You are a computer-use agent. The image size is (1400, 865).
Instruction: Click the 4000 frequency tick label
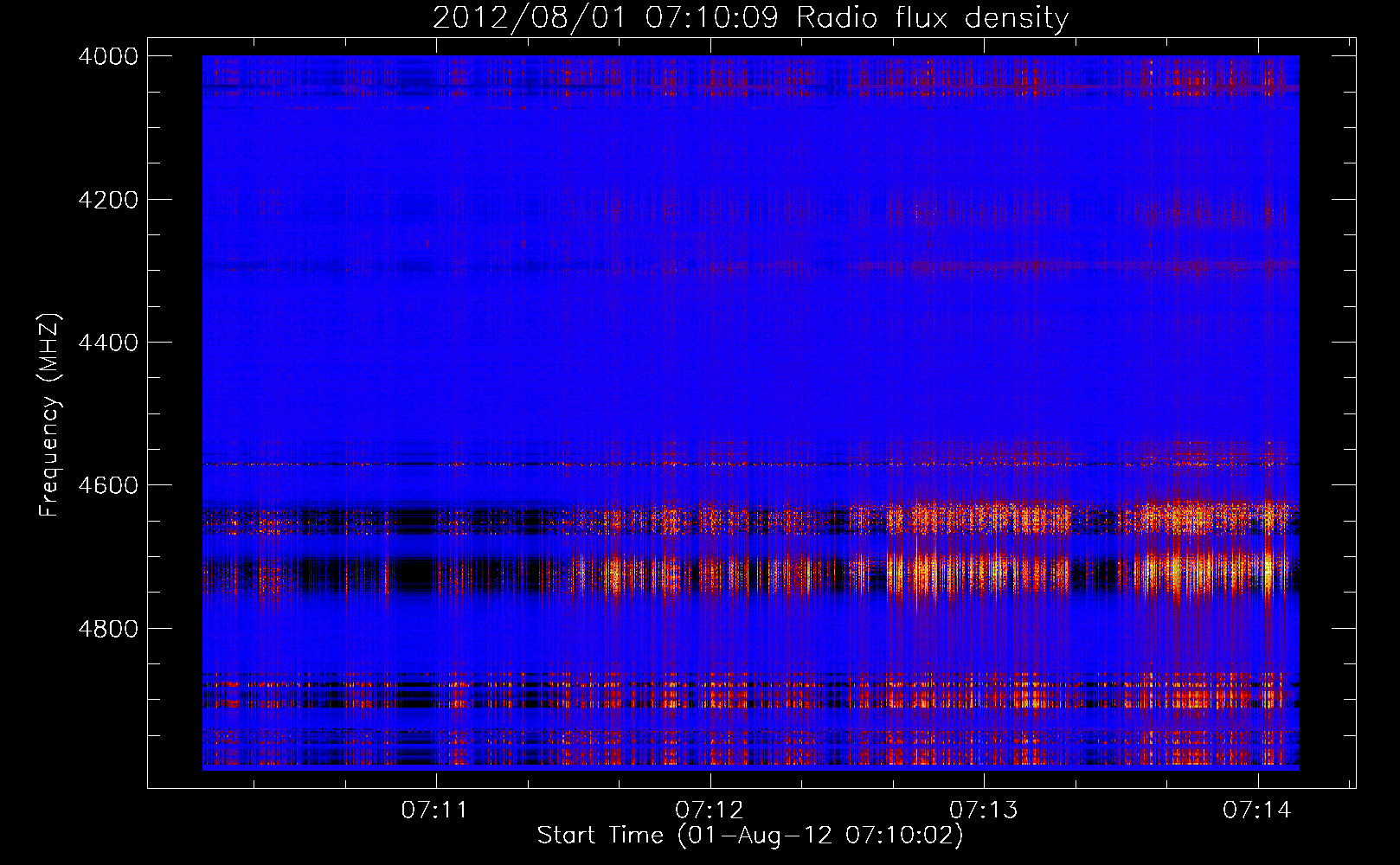click(x=108, y=56)
